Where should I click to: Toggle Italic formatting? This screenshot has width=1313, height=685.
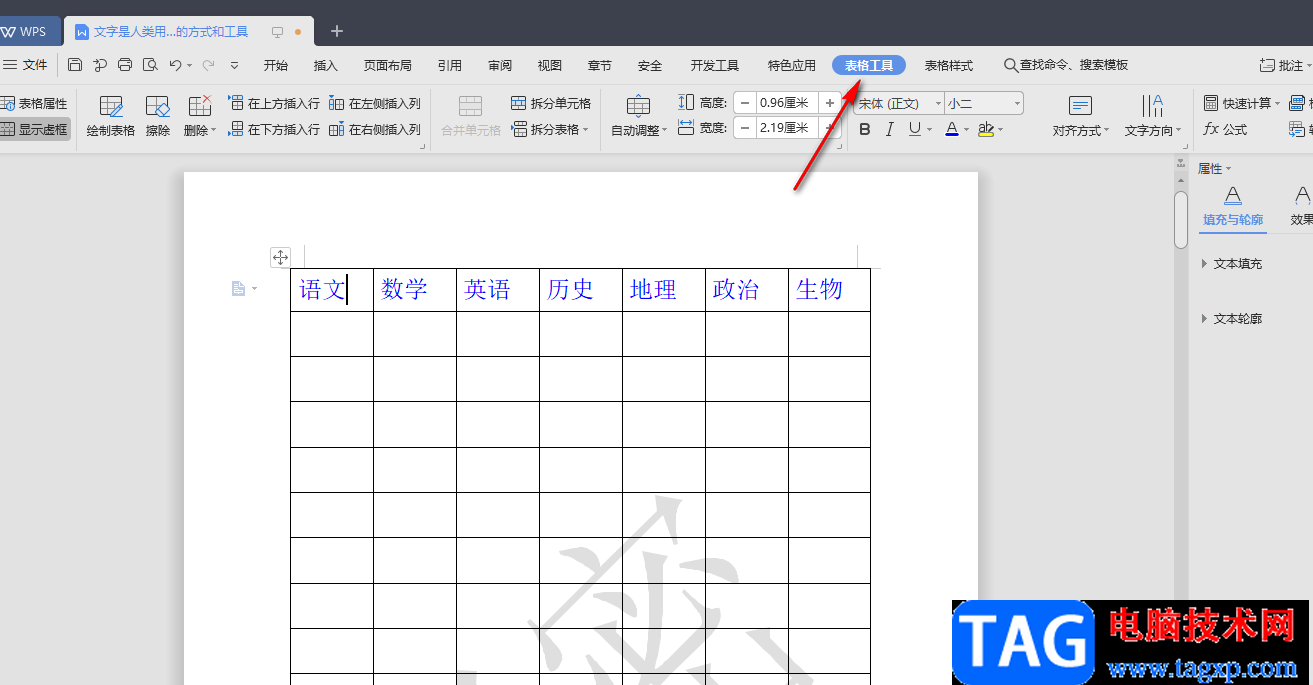890,129
